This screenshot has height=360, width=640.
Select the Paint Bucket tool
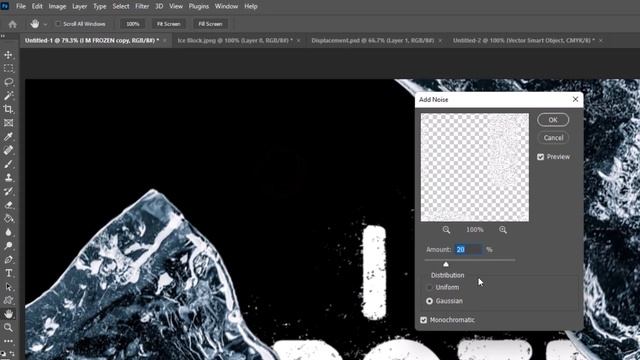(x=8, y=218)
